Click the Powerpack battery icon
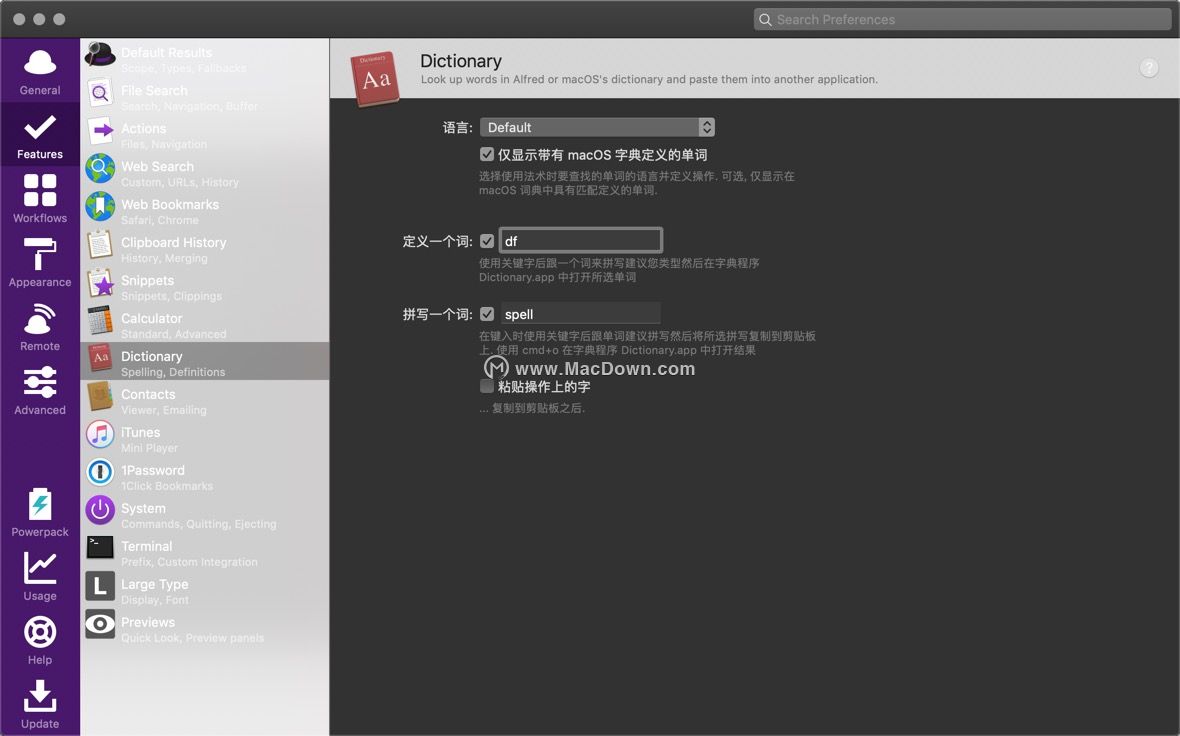This screenshot has width=1180, height=736. click(x=40, y=503)
